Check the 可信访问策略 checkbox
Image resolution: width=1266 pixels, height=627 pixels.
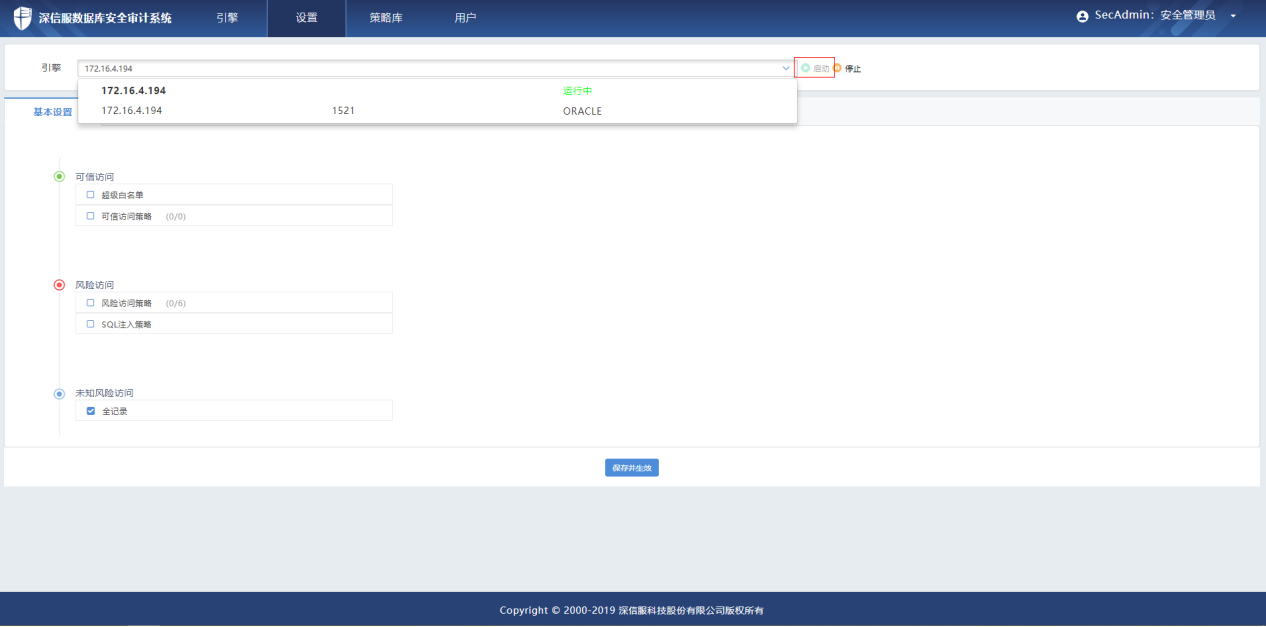click(91, 216)
